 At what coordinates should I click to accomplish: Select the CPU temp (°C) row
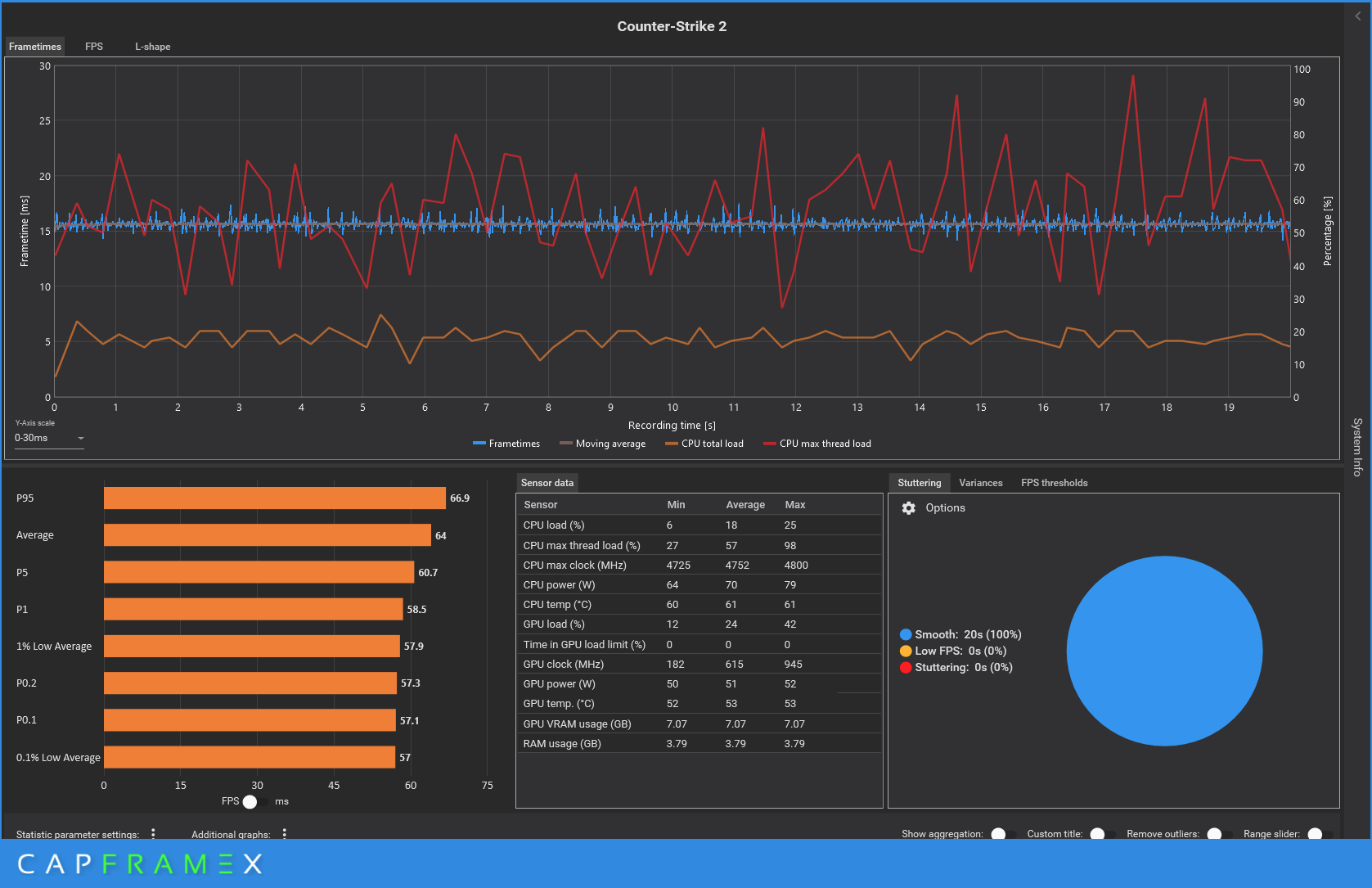699,605
